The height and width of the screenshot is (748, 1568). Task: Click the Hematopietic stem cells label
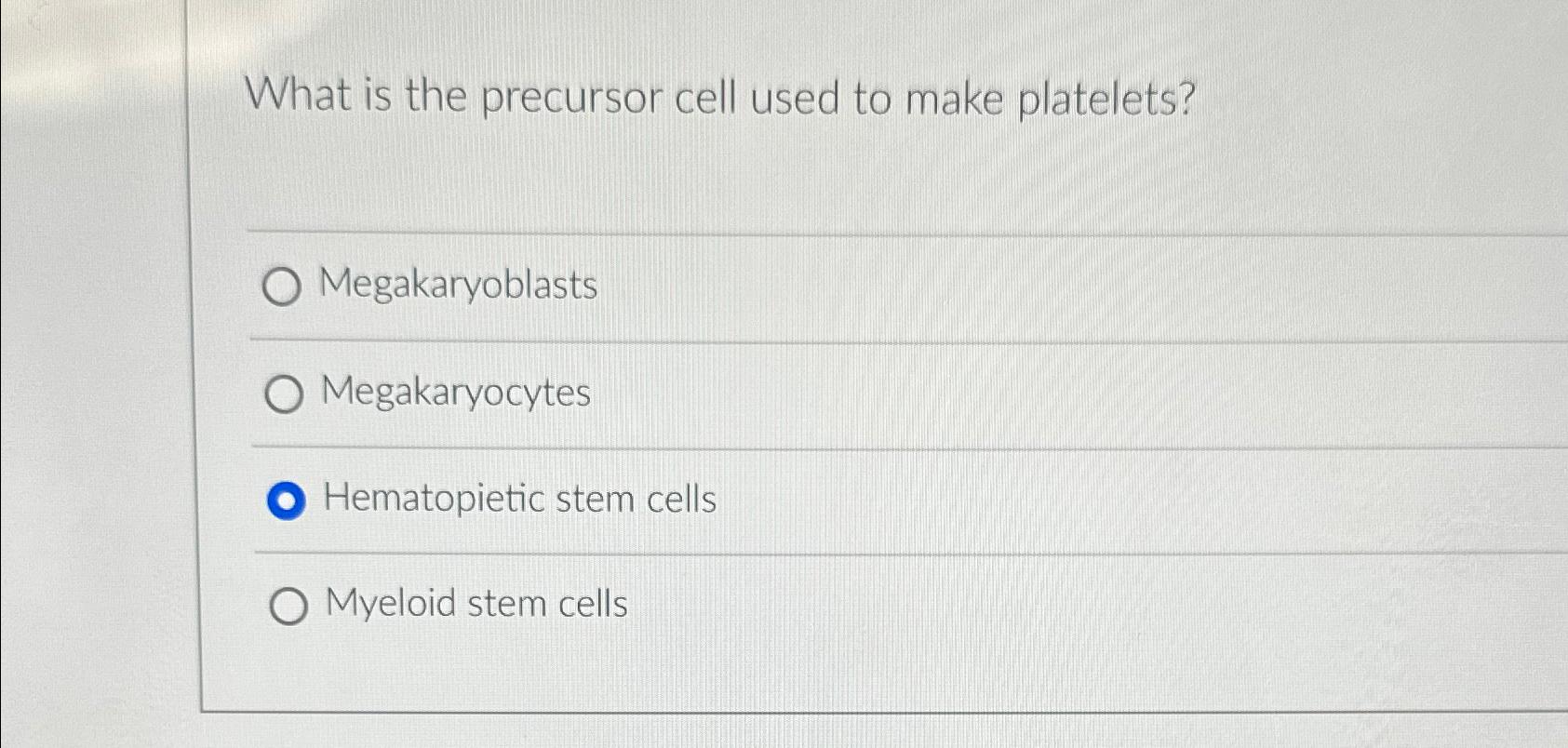click(521, 500)
